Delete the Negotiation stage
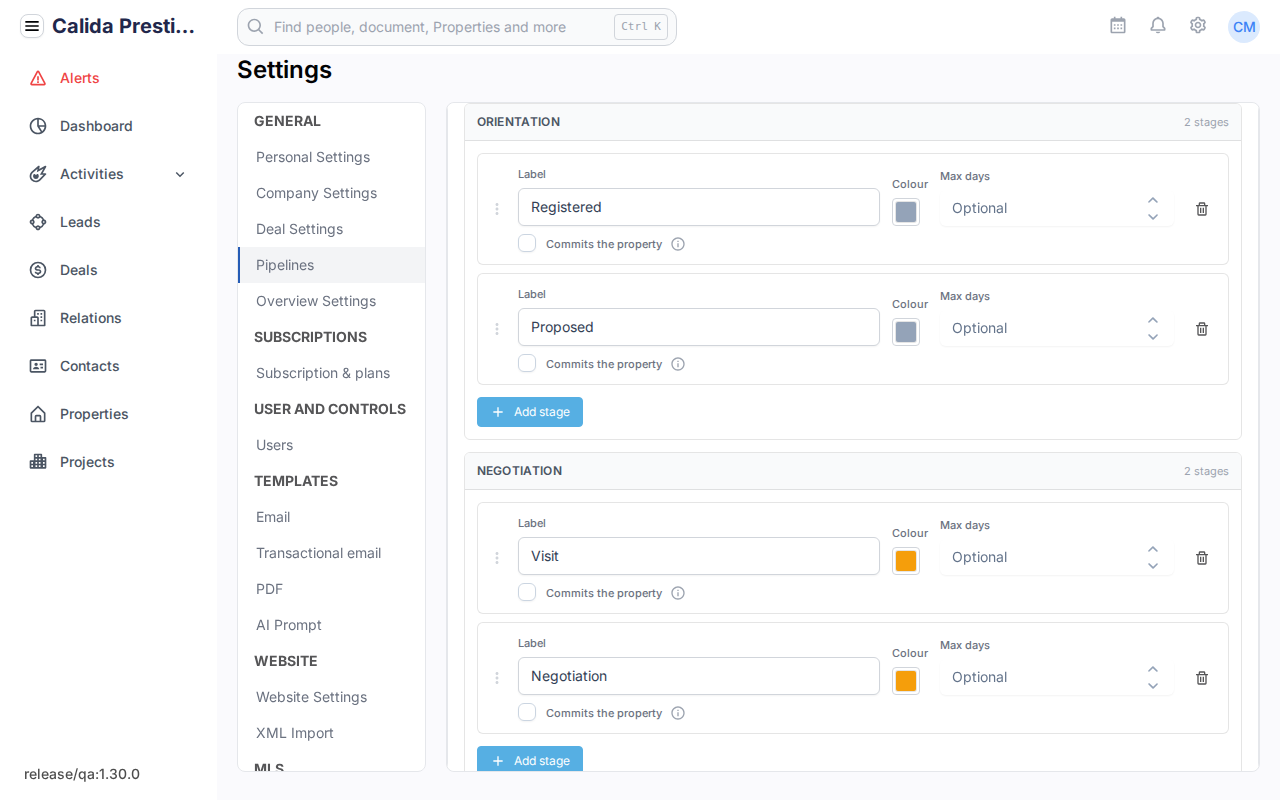This screenshot has height=800, width=1280. 1202,678
